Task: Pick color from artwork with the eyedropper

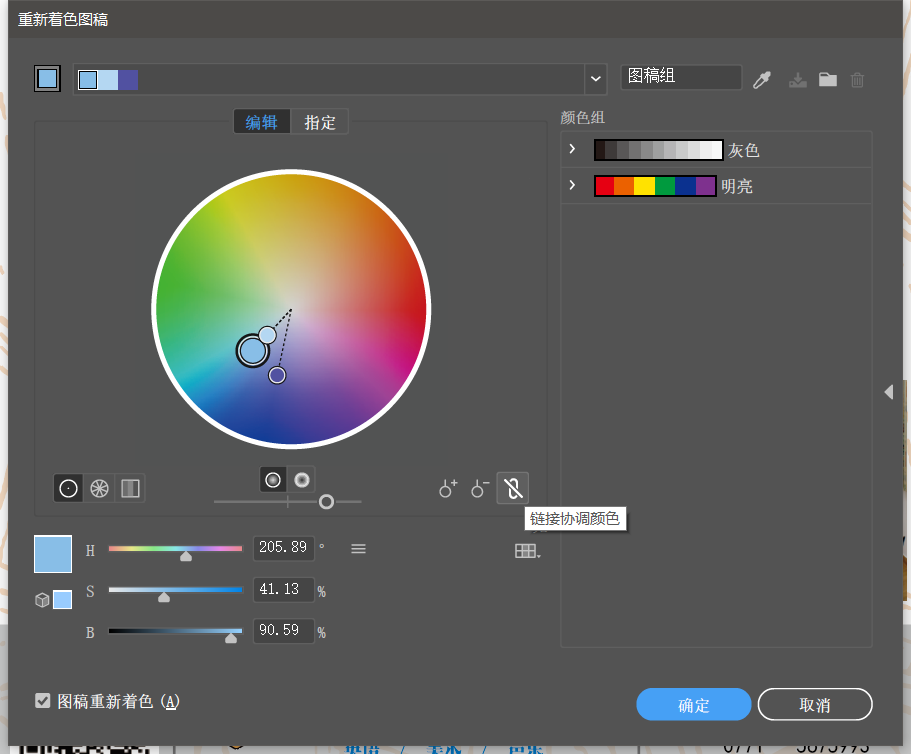Action: coord(762,80)
